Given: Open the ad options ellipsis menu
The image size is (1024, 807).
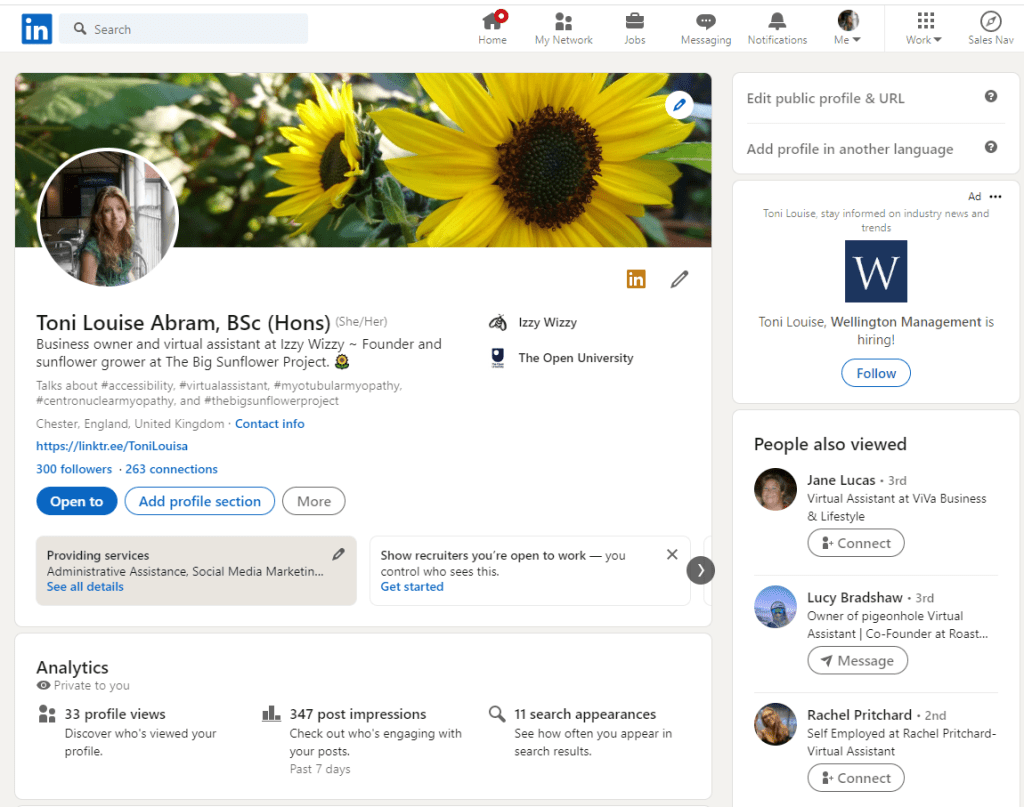Looking at the screenshot, I should 995,197.
